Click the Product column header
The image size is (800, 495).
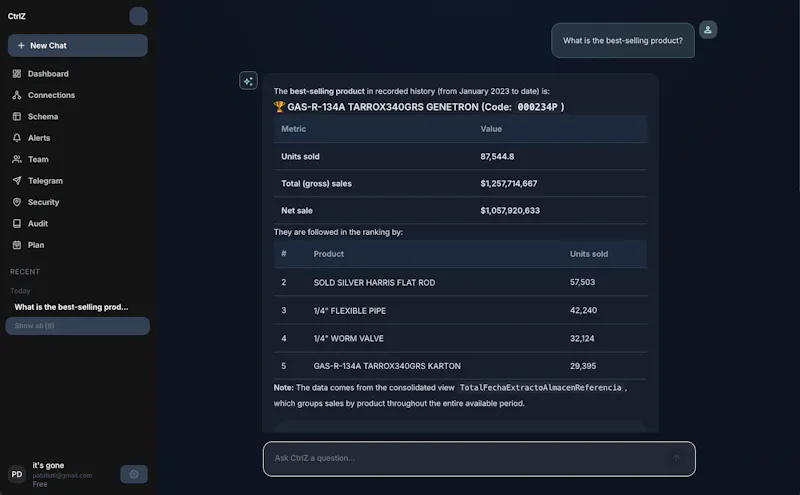329,254
